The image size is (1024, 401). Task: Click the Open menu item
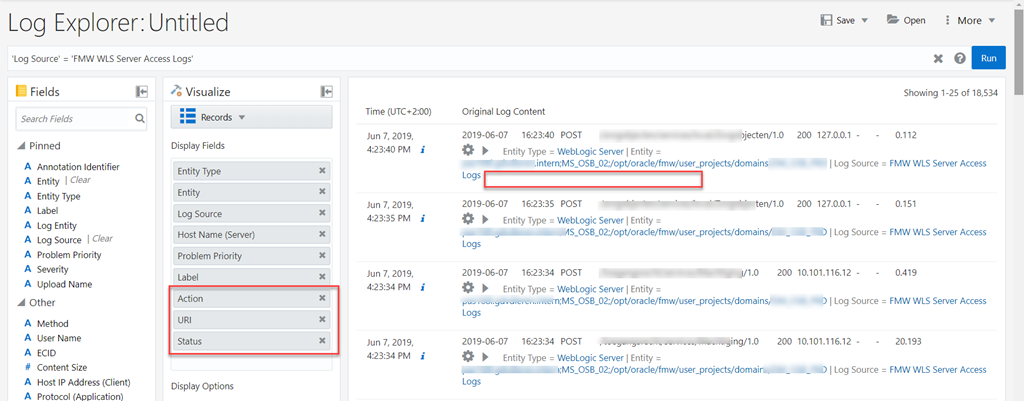coord(906,20)
